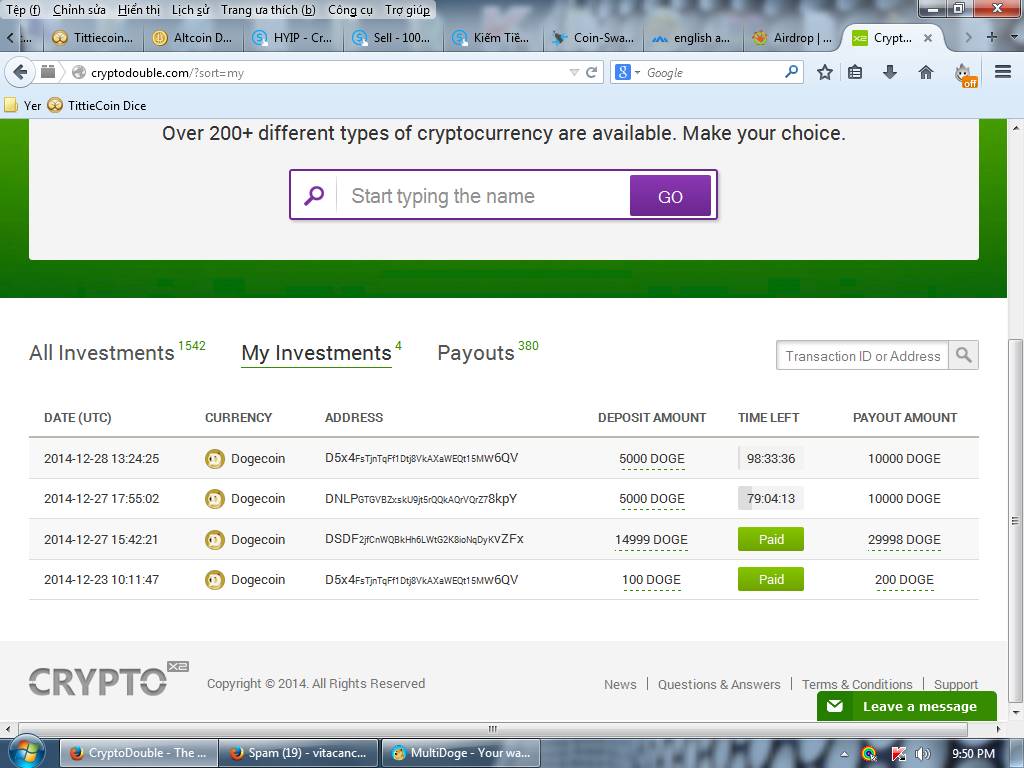Open the Công cụ menu
The image size is (1024, 768).
pyautogui.click(x=350, y=10)
